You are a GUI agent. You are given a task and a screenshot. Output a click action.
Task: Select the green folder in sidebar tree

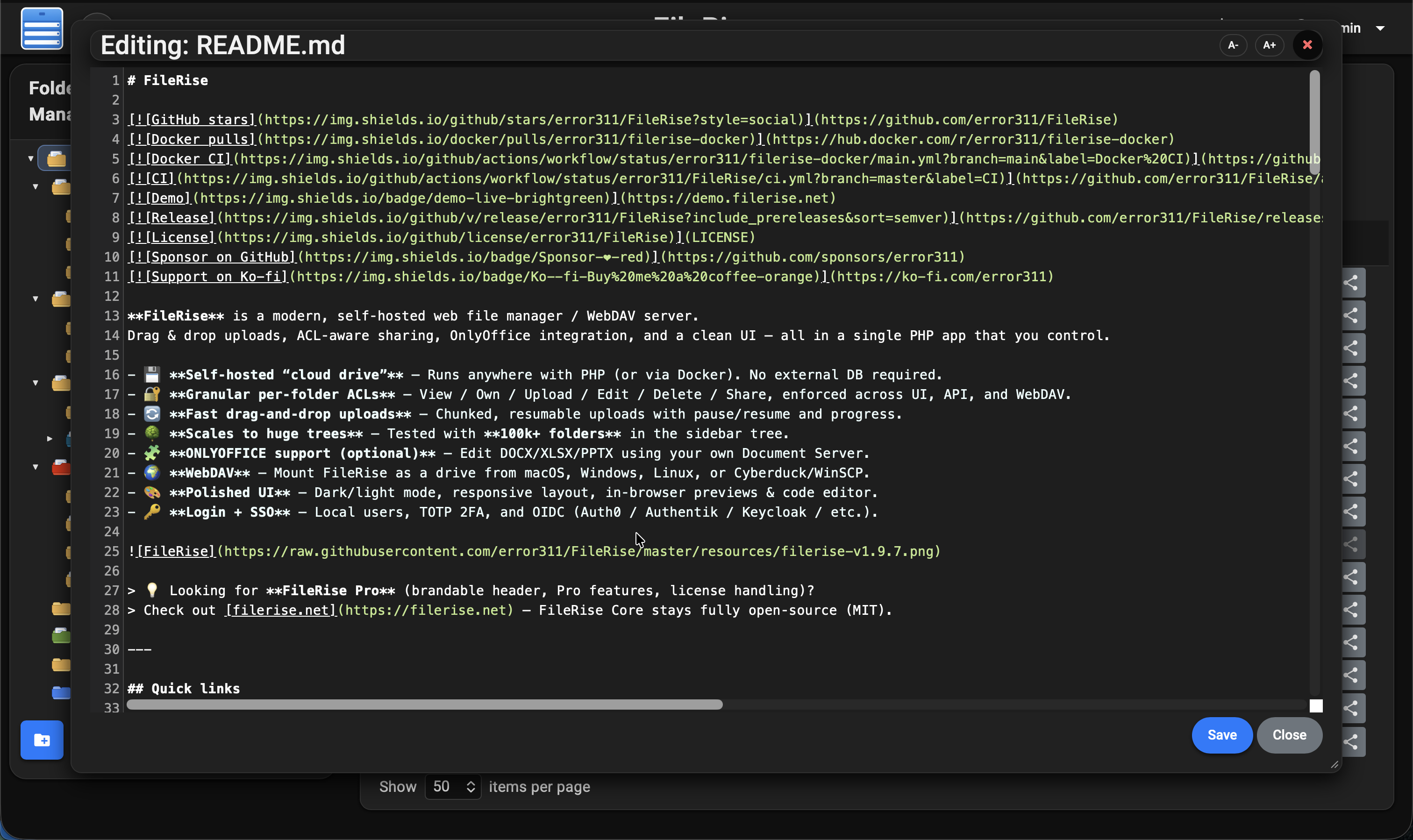61,636
